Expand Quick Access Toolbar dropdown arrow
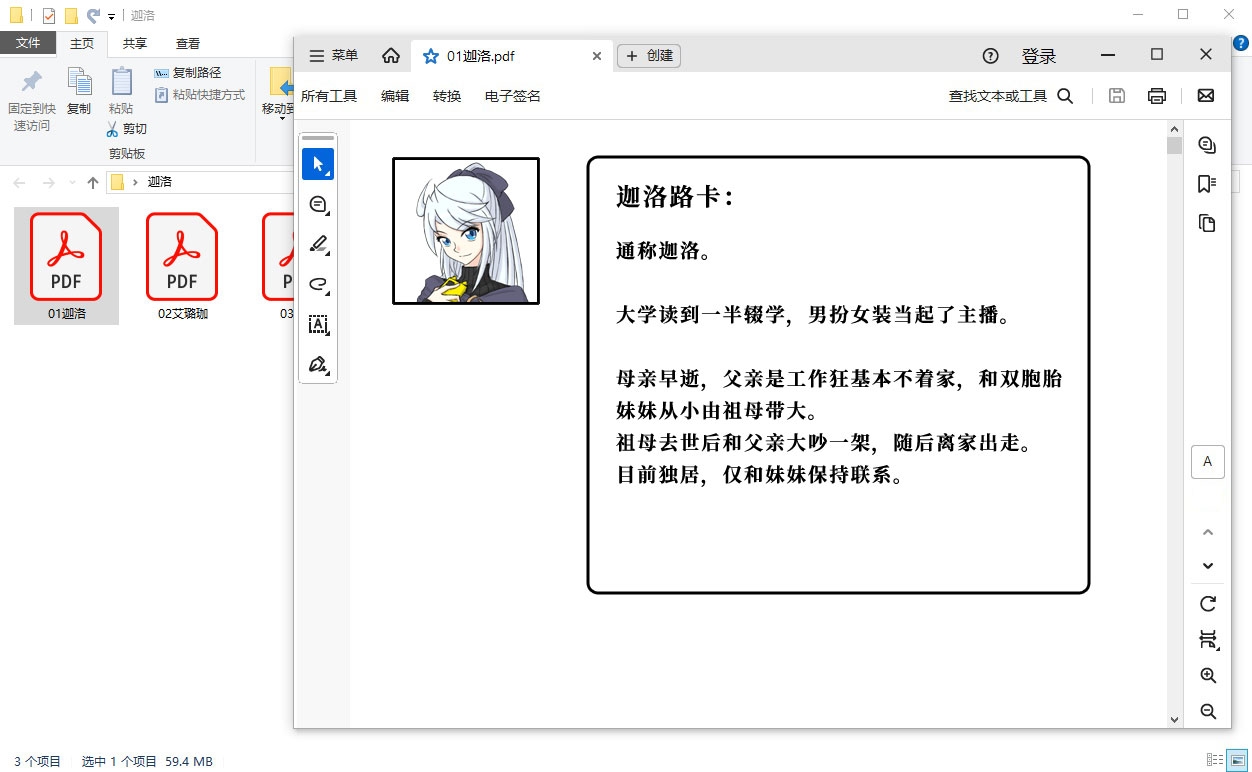 (x=111, y=17)
